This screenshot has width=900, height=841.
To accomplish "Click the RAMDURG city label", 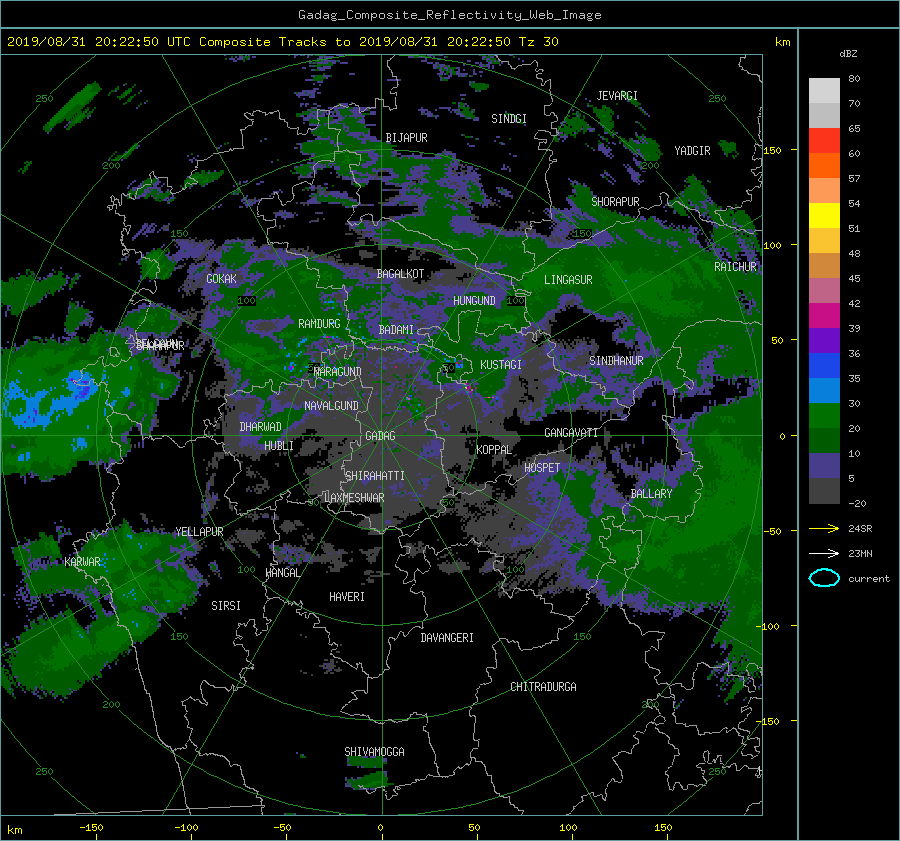I will [319, 324].
